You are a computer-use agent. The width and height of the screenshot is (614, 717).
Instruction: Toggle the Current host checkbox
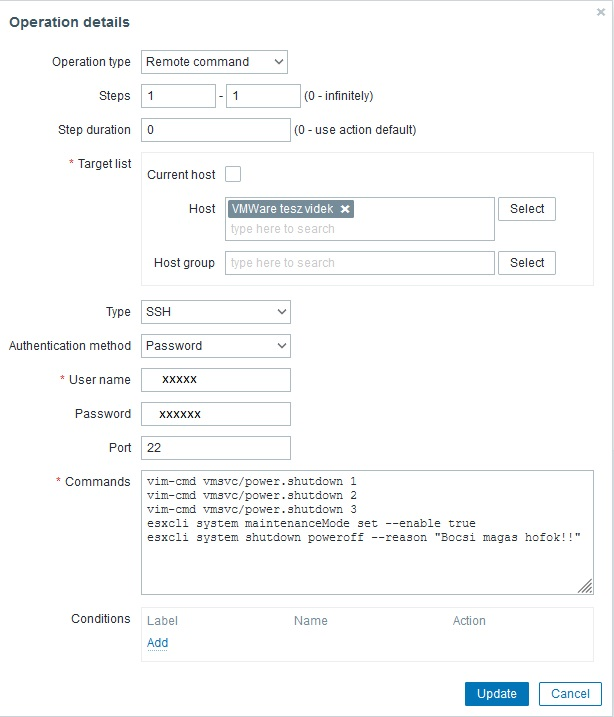coord(233,174)
